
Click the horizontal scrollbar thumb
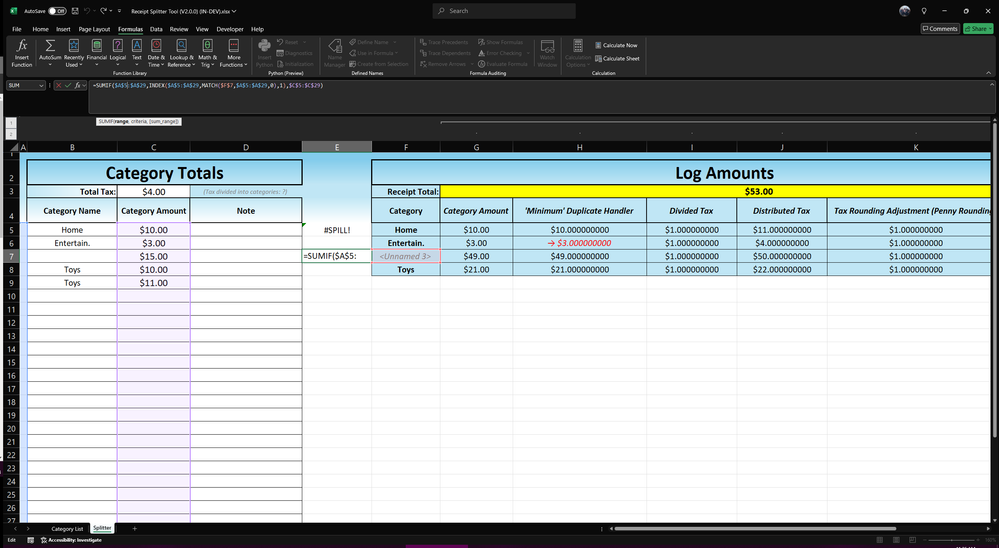click(755, 528)
